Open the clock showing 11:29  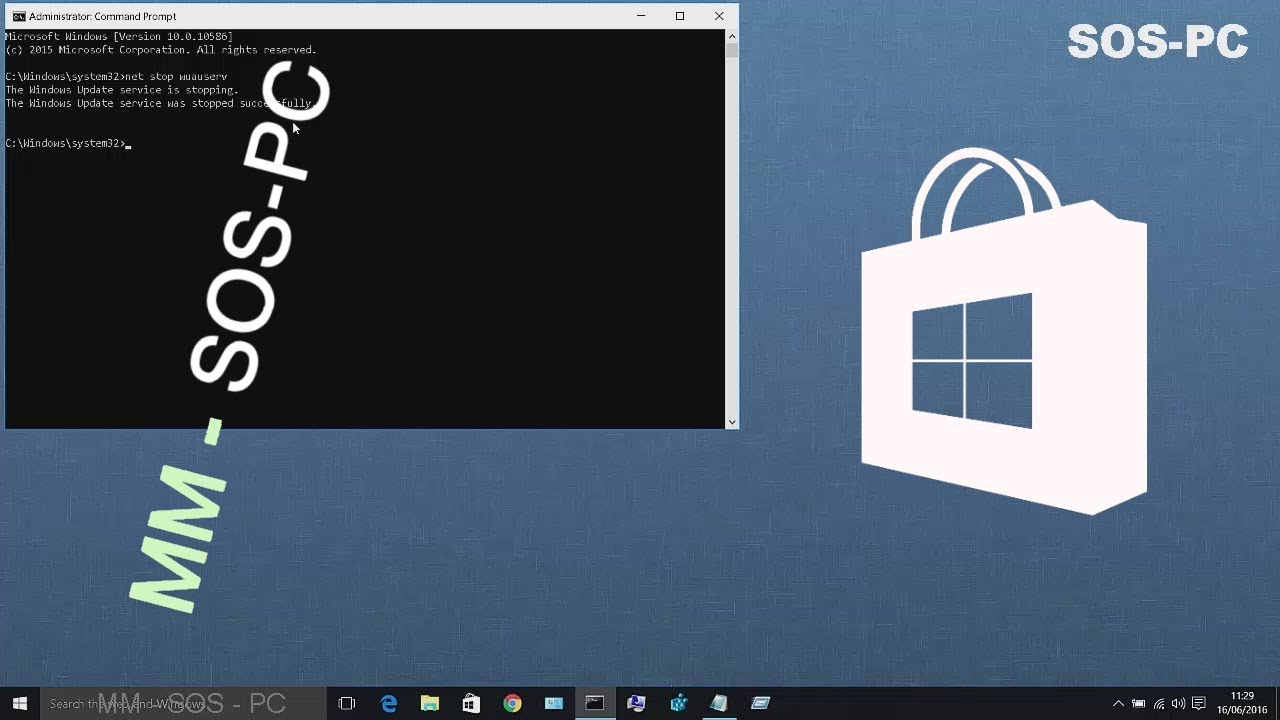click(x=1242, y=703)
